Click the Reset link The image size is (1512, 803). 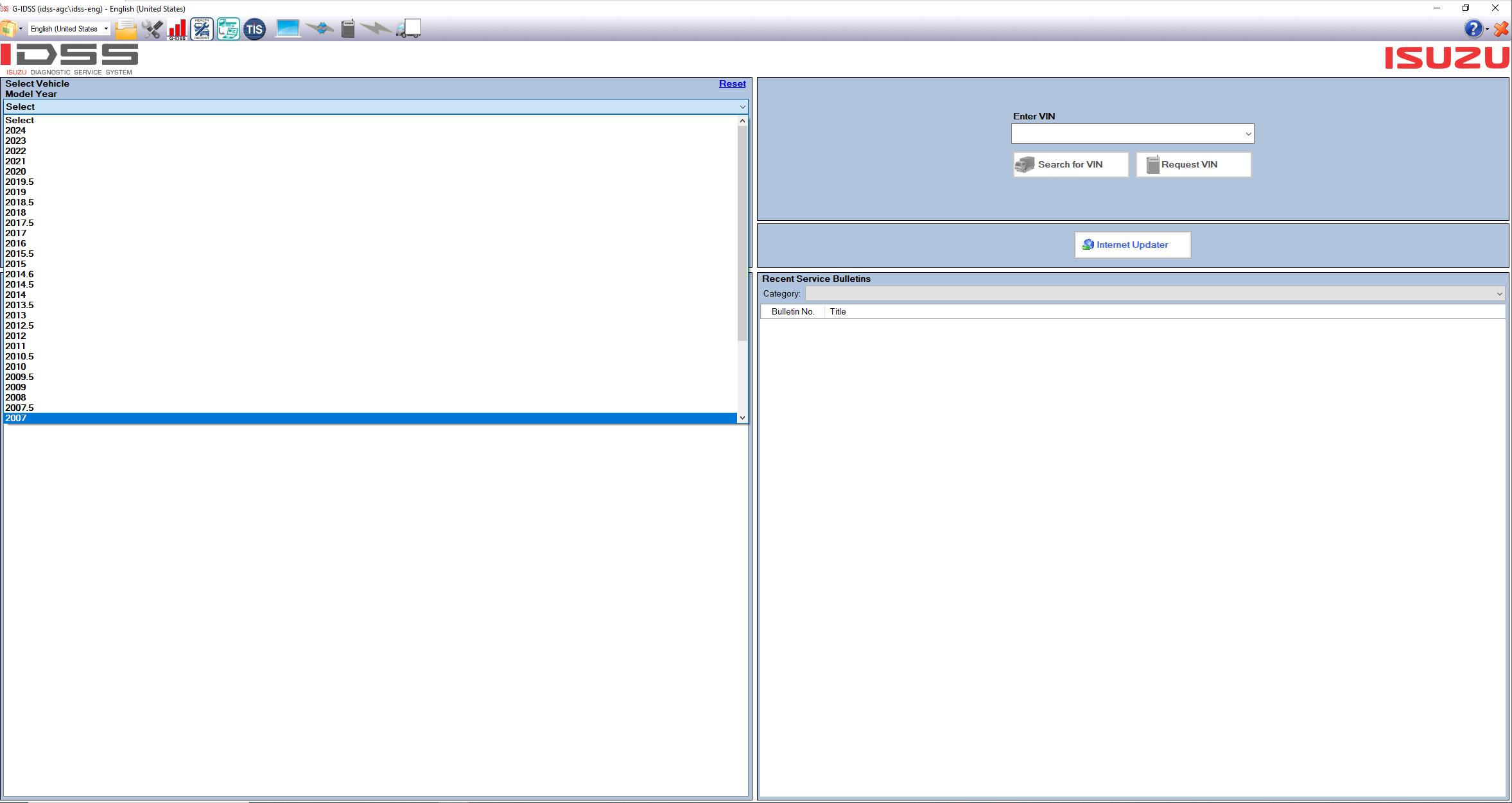pyautogui.click(x=732, y=83)
